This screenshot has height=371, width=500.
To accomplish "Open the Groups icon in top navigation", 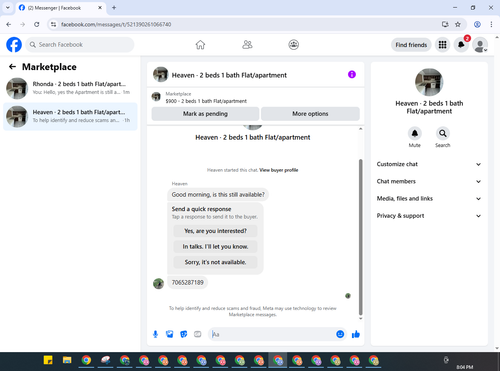I will (294, 45).
